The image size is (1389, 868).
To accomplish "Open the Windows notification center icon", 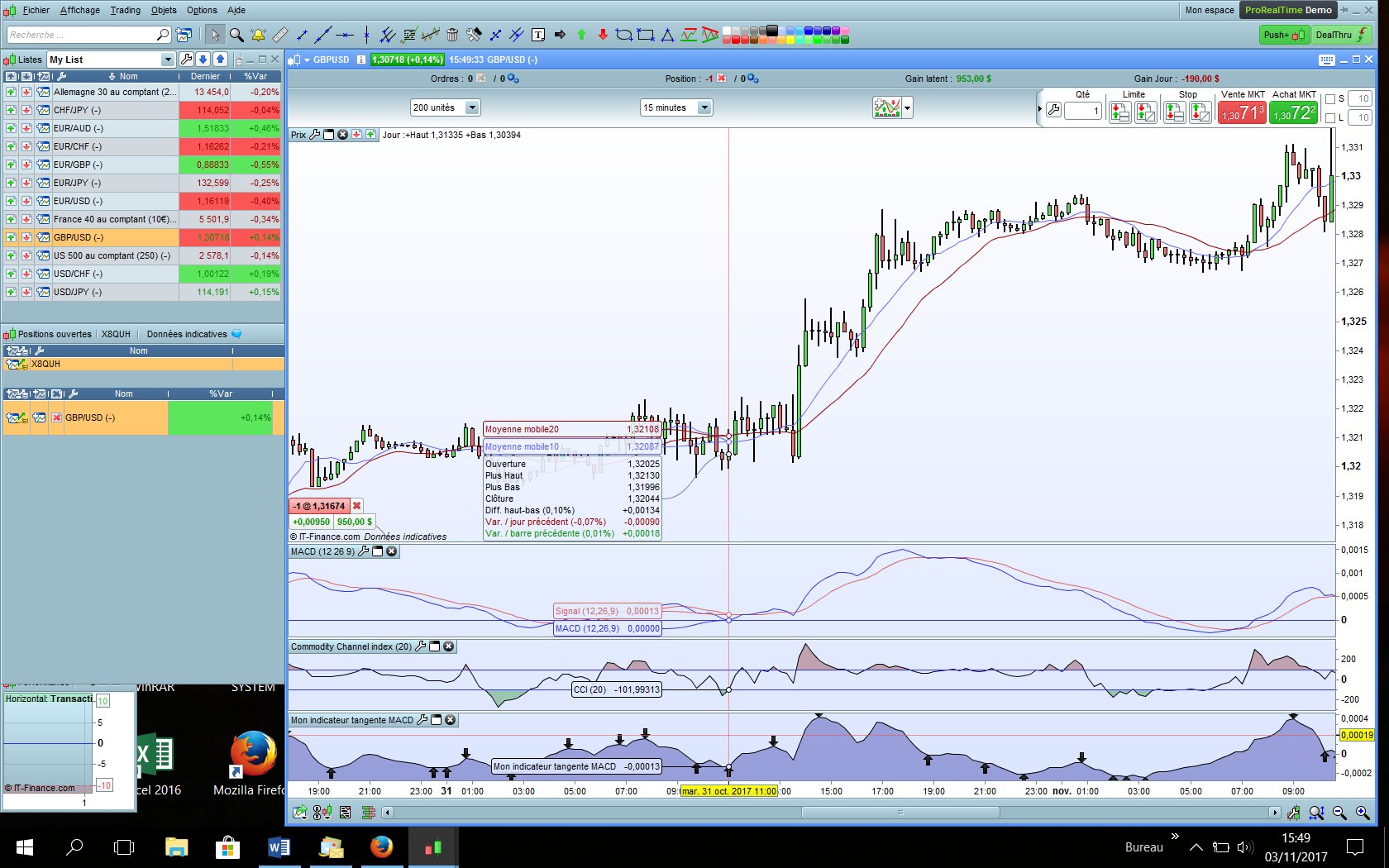I will (1355, 847).
